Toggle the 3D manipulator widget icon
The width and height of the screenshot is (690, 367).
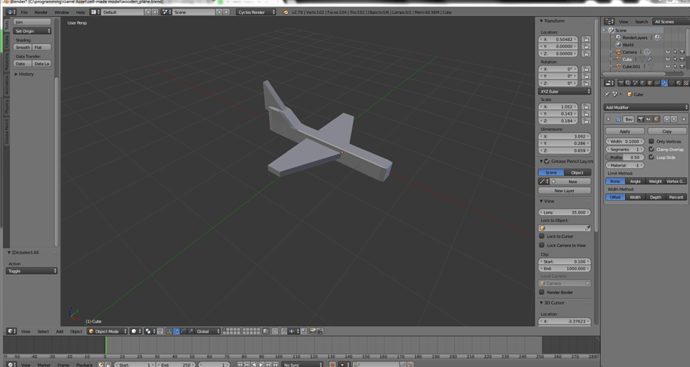pyautogui.click(x=169, y=331)
